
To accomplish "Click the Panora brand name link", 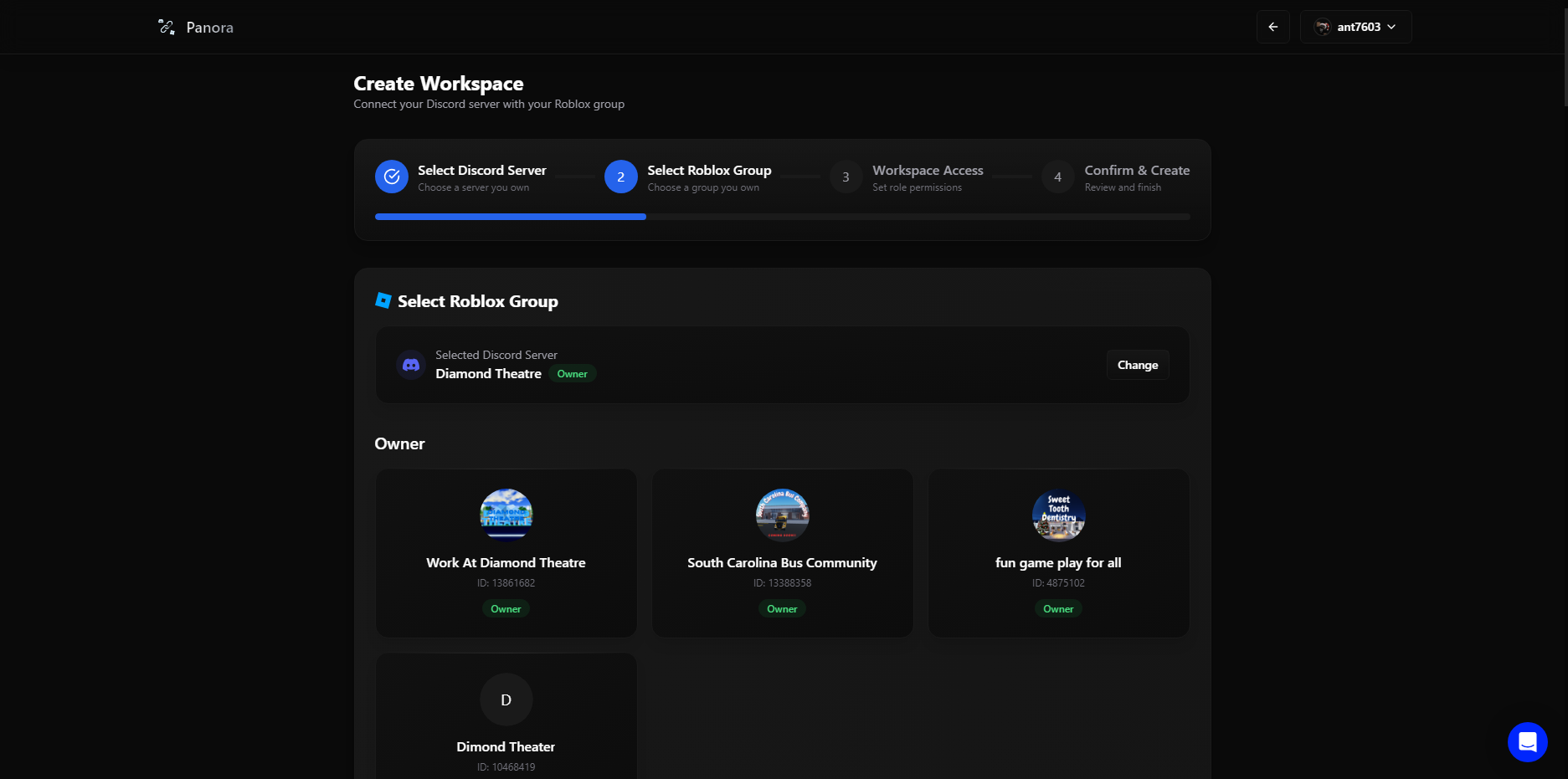I will pyautogui.click(x=209, y=28).
